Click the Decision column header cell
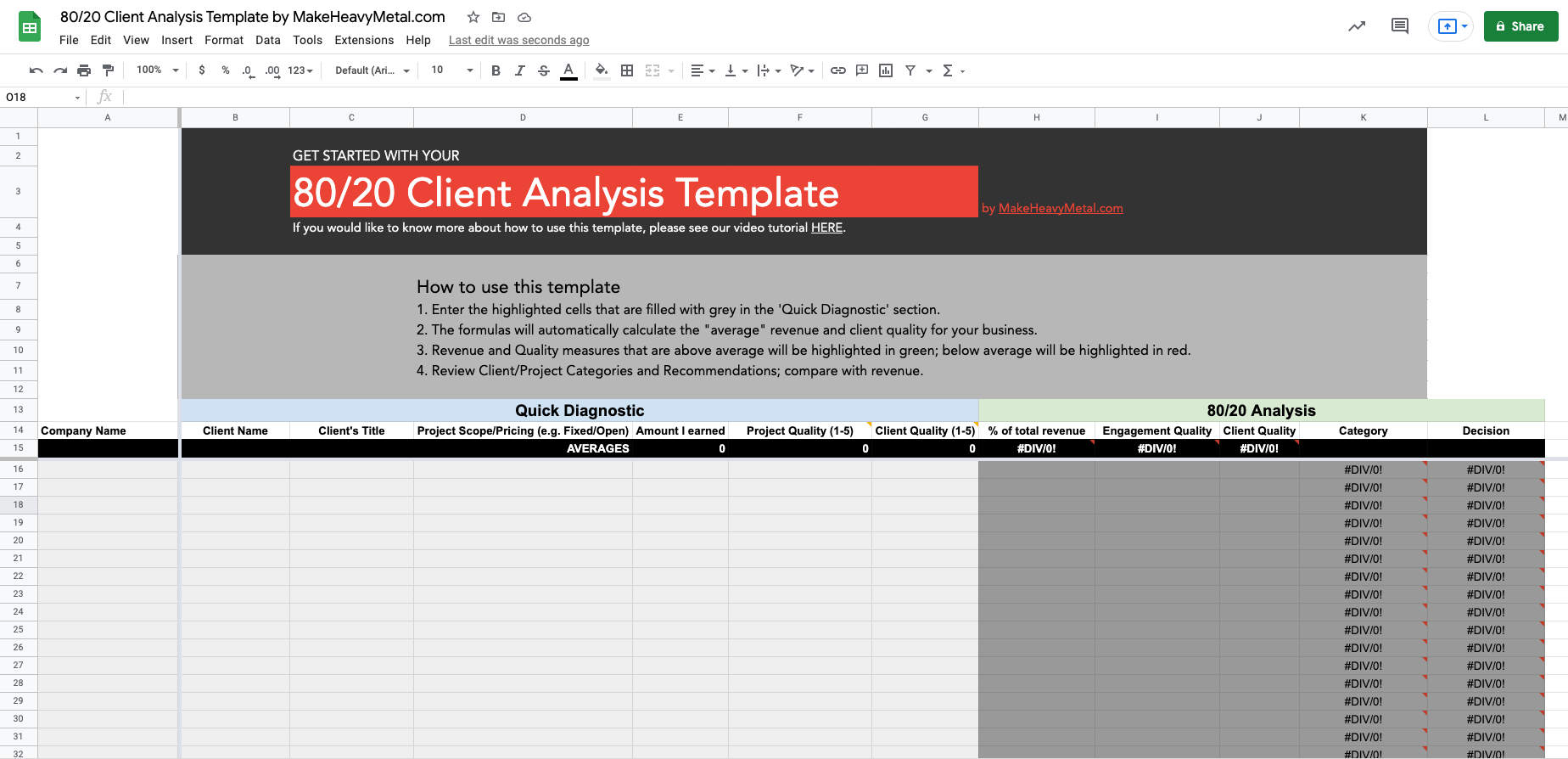The height and width of the screenshot is (759, 1568). [x=1486, y=430]
